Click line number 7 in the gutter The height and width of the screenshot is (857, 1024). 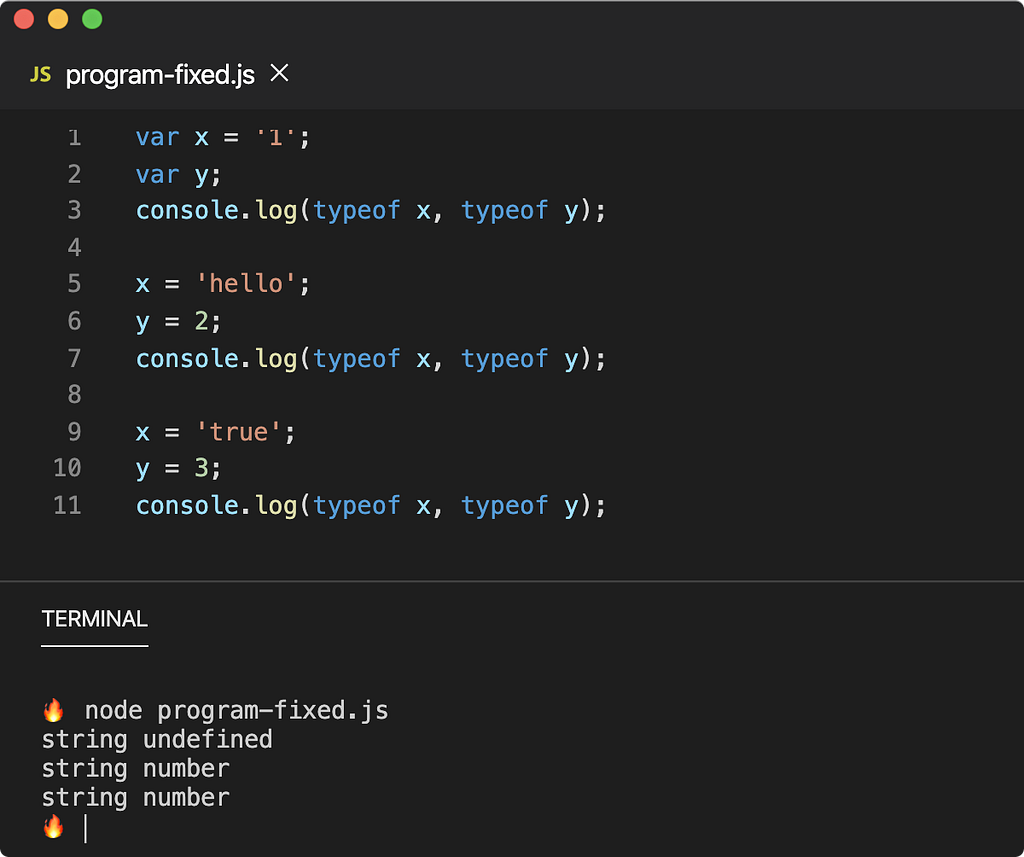[74, 358]
